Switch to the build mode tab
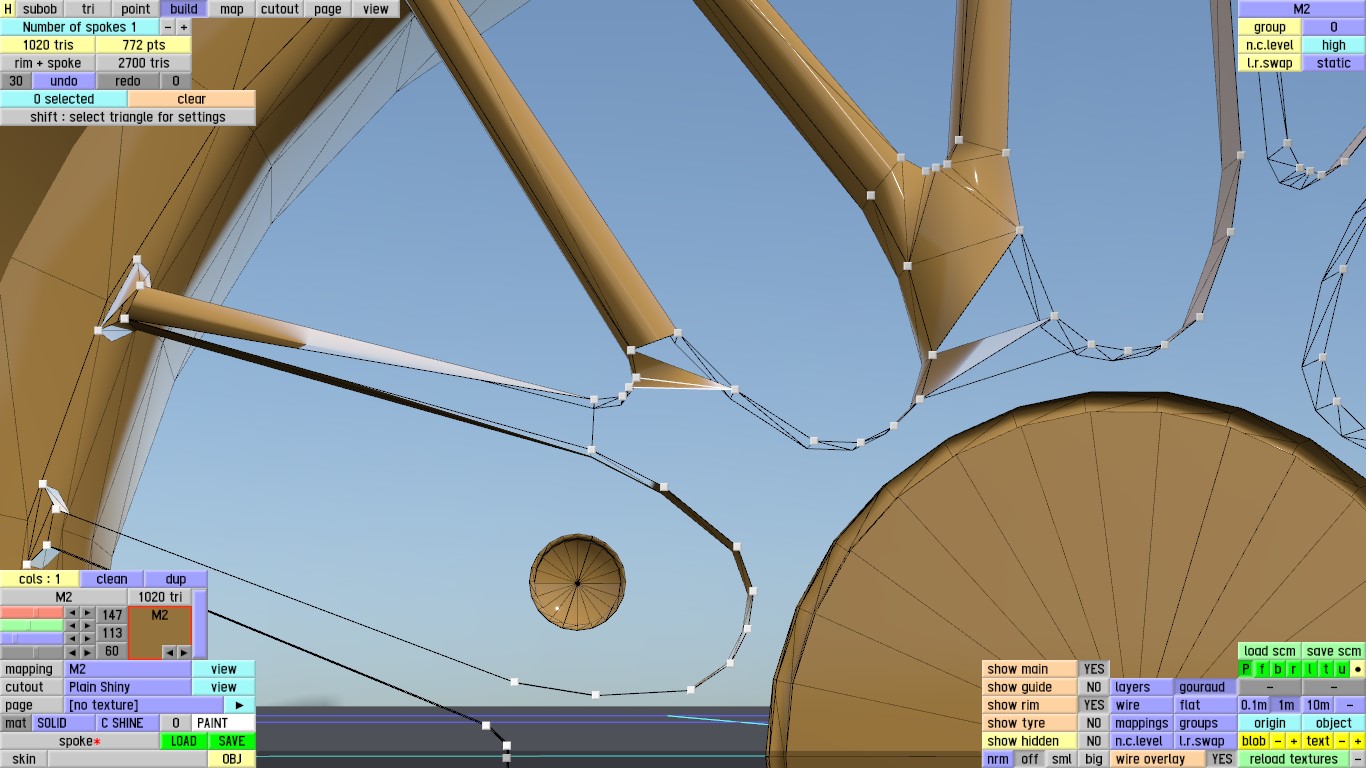Viewport: 1366px width, 768px height. click(184, 9)
